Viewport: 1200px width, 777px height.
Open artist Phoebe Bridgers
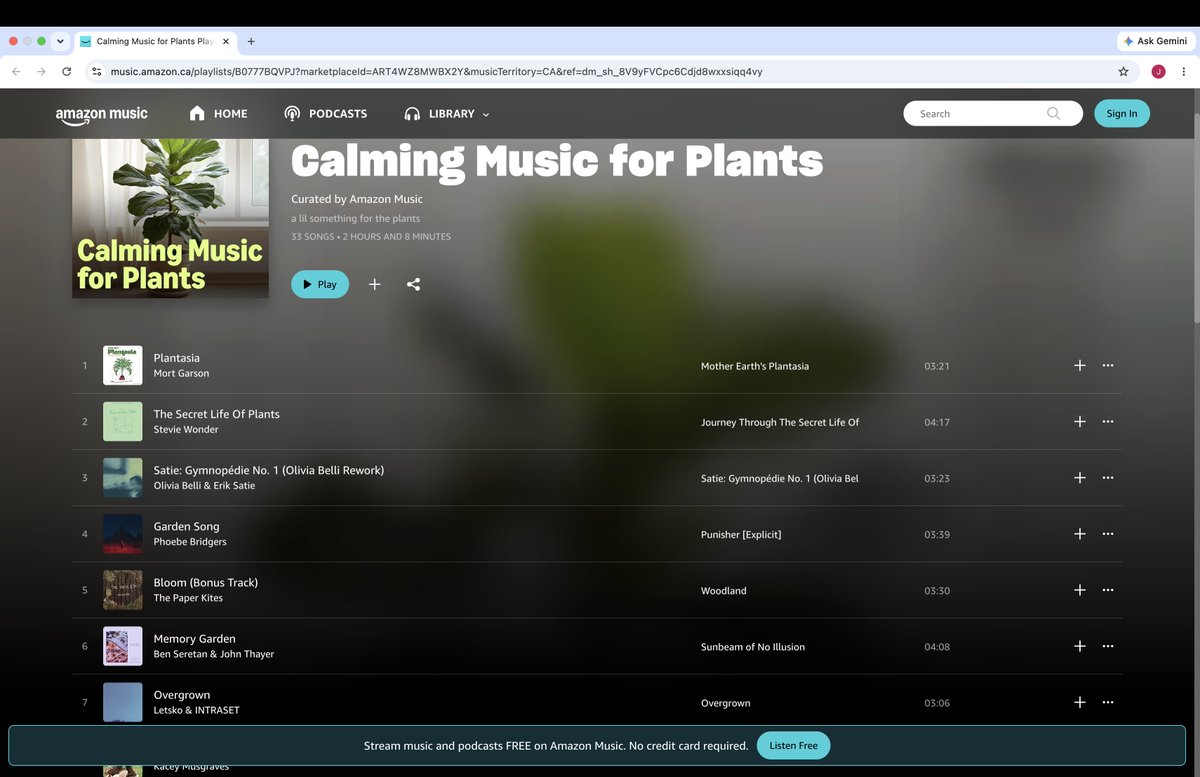pos(190,542)
